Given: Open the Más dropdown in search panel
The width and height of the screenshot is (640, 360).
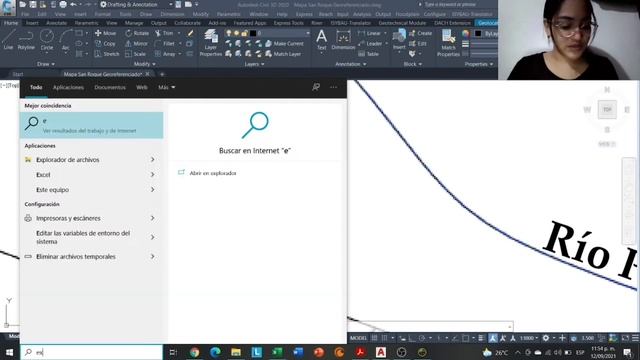Looking at the screenshot, I should tap(167, 87).
